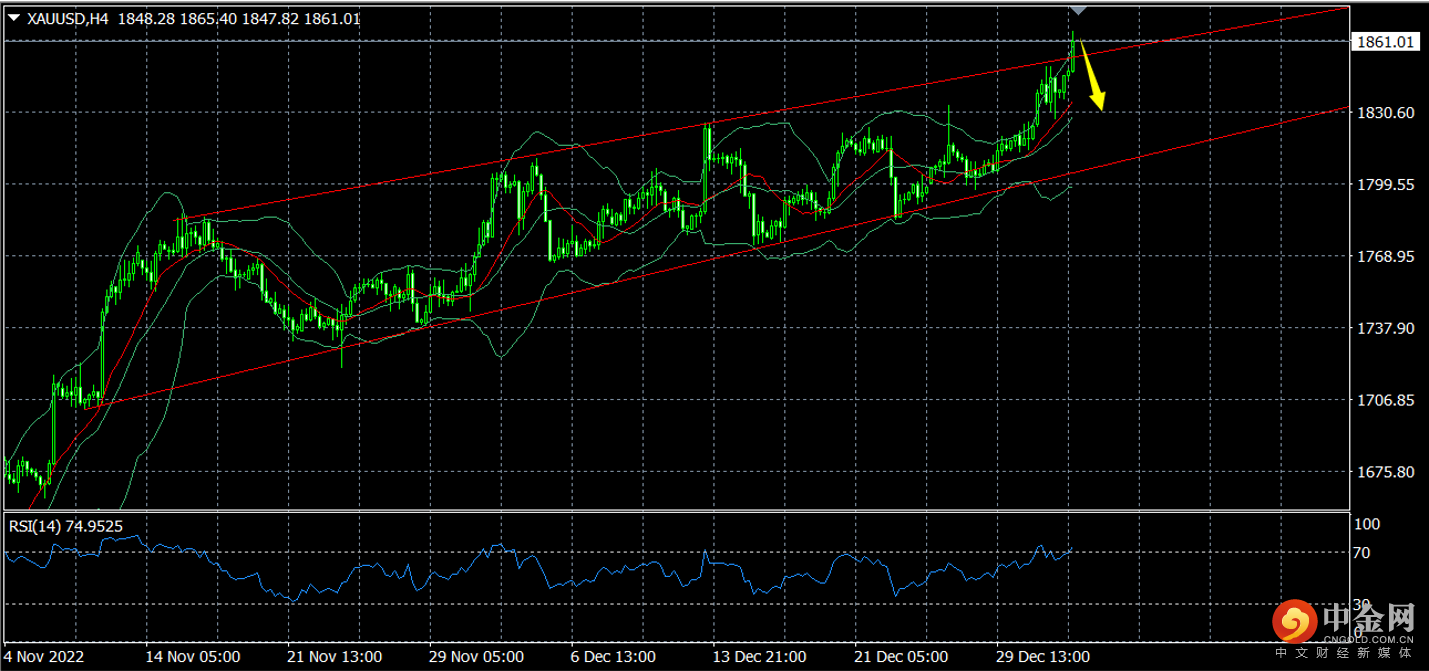The image size is (1429, 671).
Task: Click the orange swirl logo in watermark
Action: point(1294,623)
